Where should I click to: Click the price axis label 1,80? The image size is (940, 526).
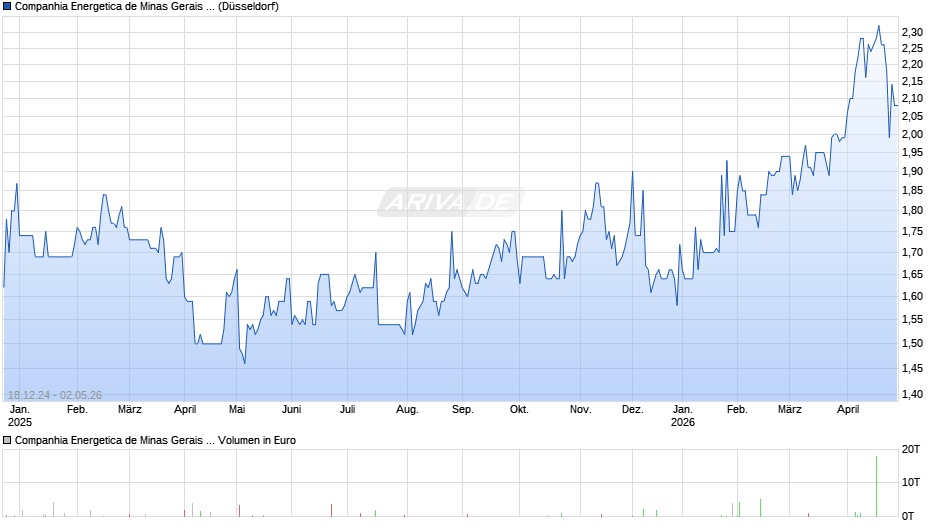click(912, 211)
